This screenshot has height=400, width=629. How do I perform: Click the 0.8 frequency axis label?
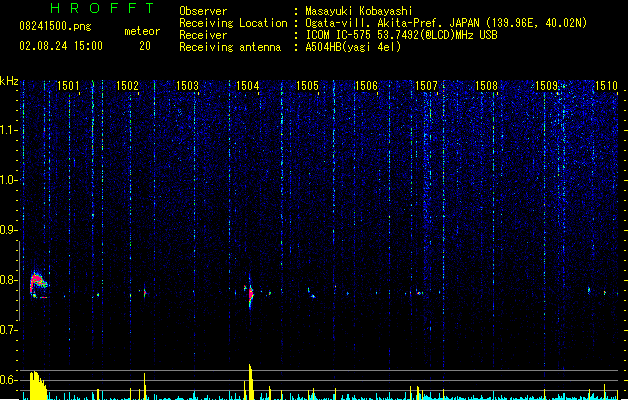point(8,280)
